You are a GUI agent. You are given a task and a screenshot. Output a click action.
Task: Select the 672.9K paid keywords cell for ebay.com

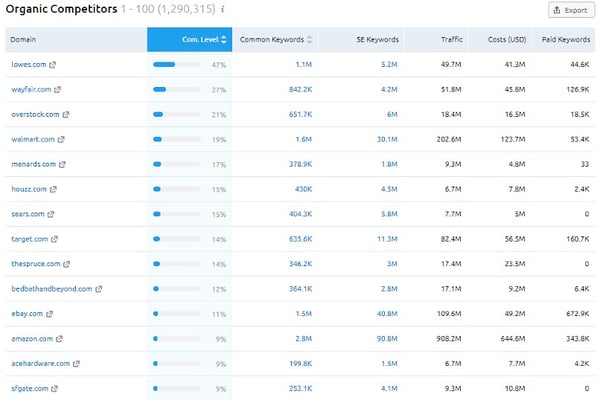coord(577,314)
